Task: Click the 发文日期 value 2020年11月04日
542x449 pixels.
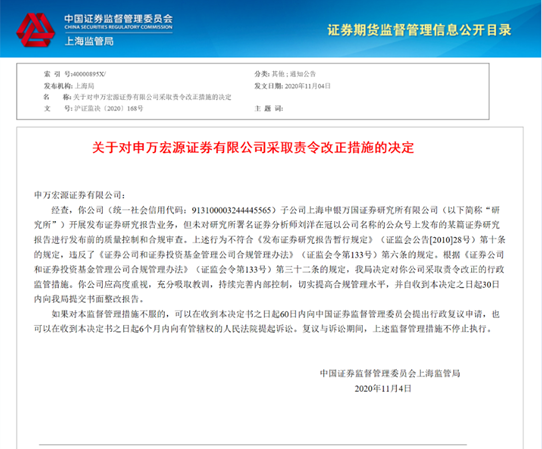Action: (308, 86)
